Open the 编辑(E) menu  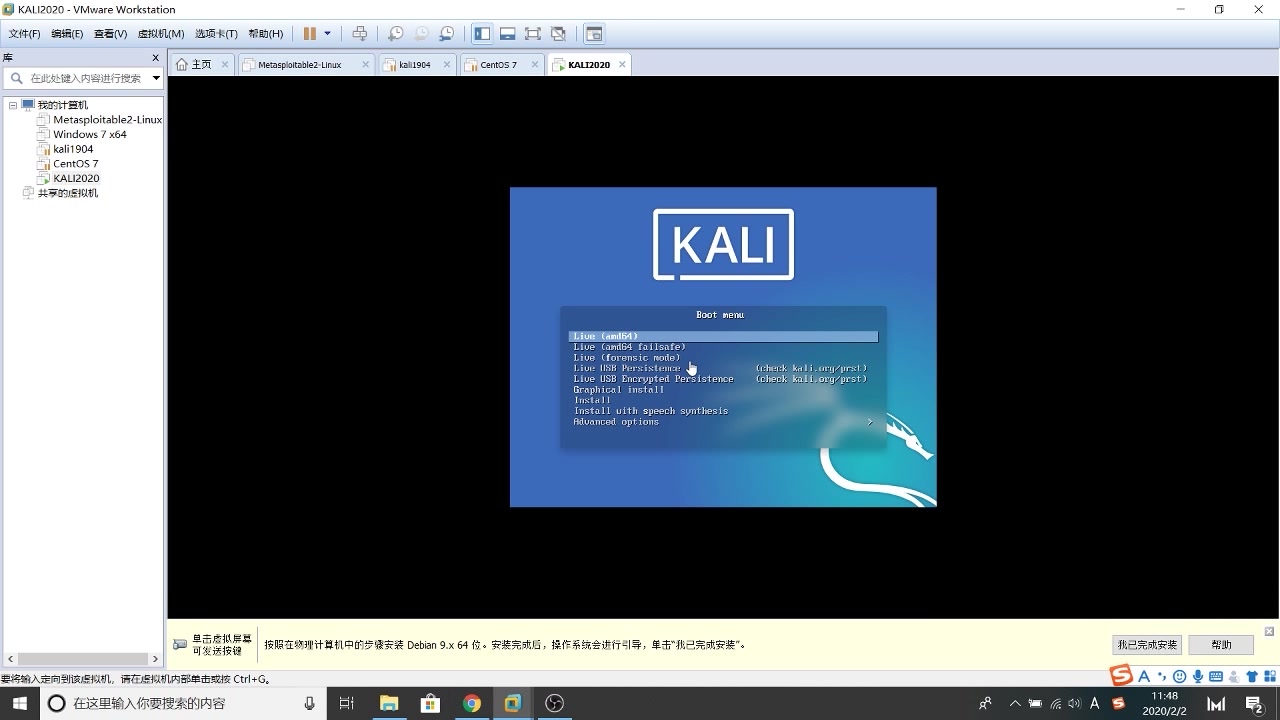point(67,33)
